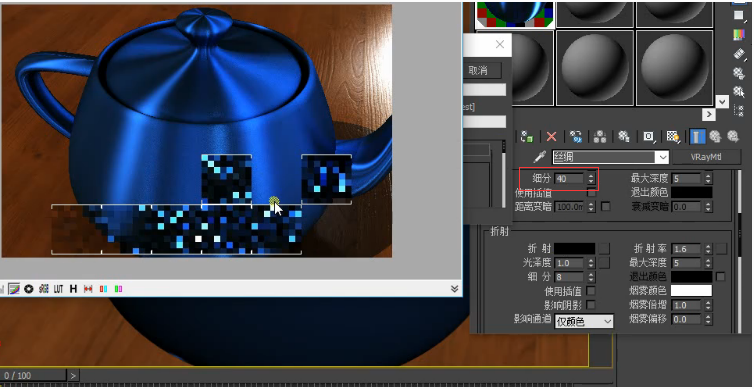754x389 pixels.
Task: Open the Material/Map Navigator icon
Action: pyautogui.click(x=738, y=111)
